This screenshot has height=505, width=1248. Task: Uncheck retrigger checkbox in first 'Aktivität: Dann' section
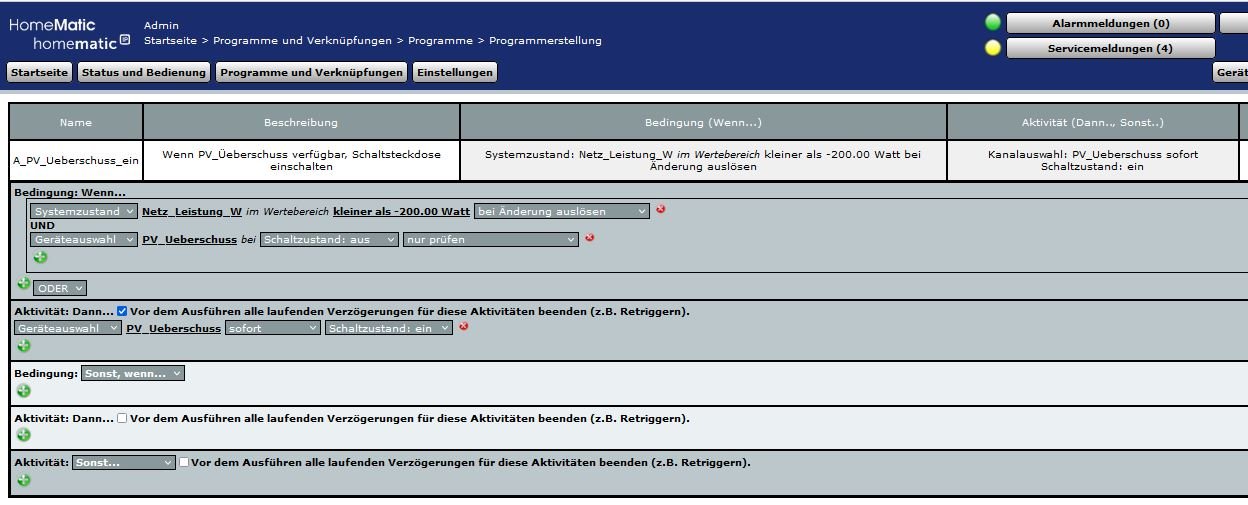[x=122, y=311]
